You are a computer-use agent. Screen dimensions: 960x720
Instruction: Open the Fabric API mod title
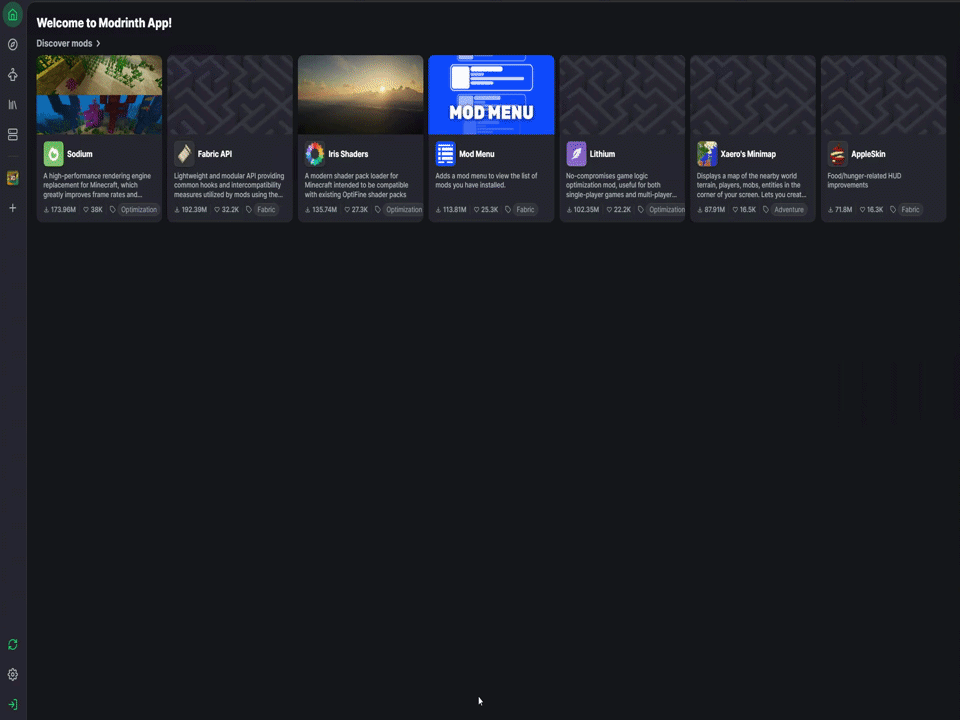coord(215,154)
